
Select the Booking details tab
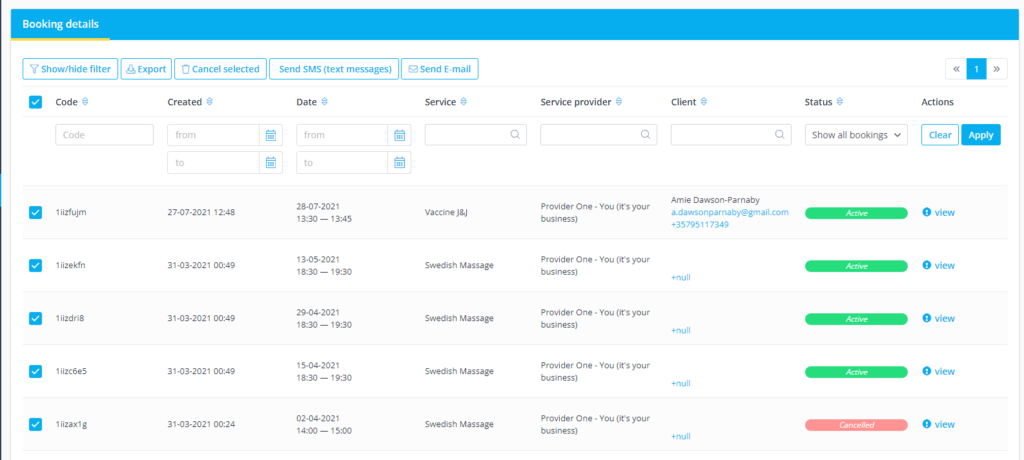61,24
